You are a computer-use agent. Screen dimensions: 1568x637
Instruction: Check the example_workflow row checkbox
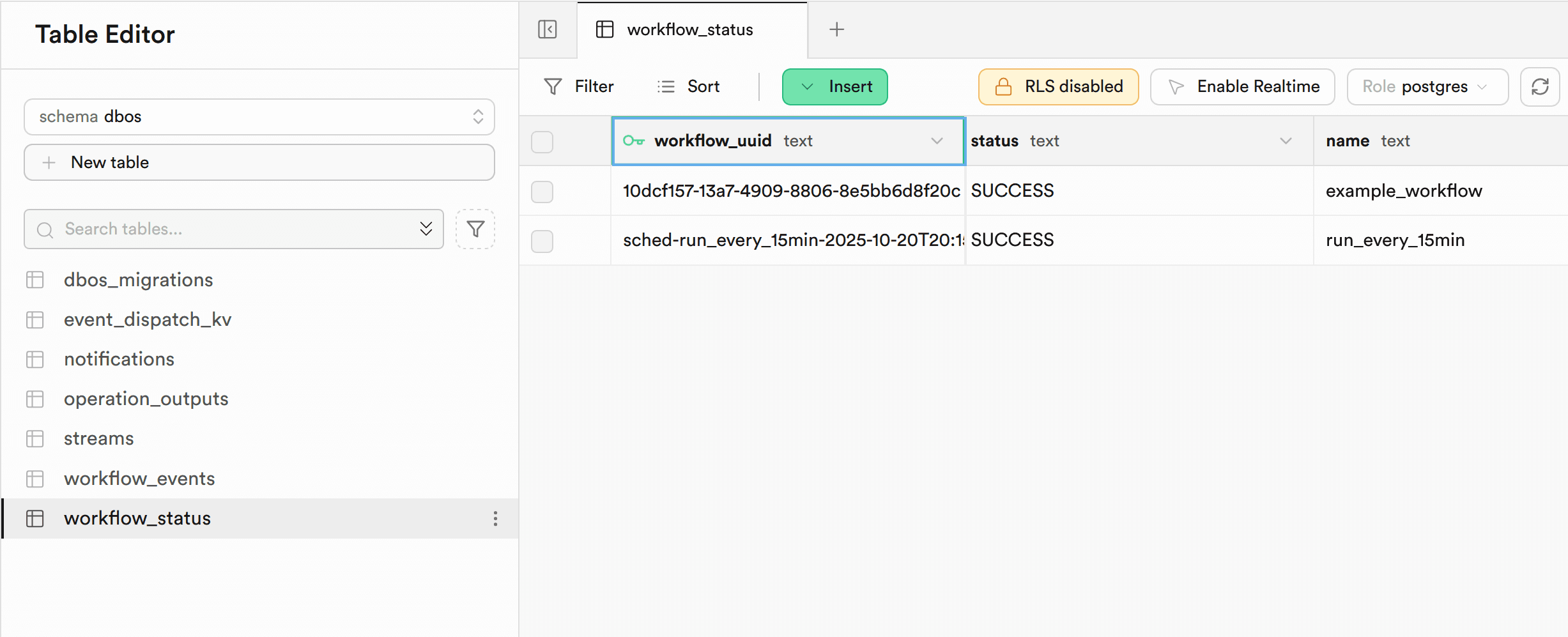pyautogui.click(x=542, y=191)
